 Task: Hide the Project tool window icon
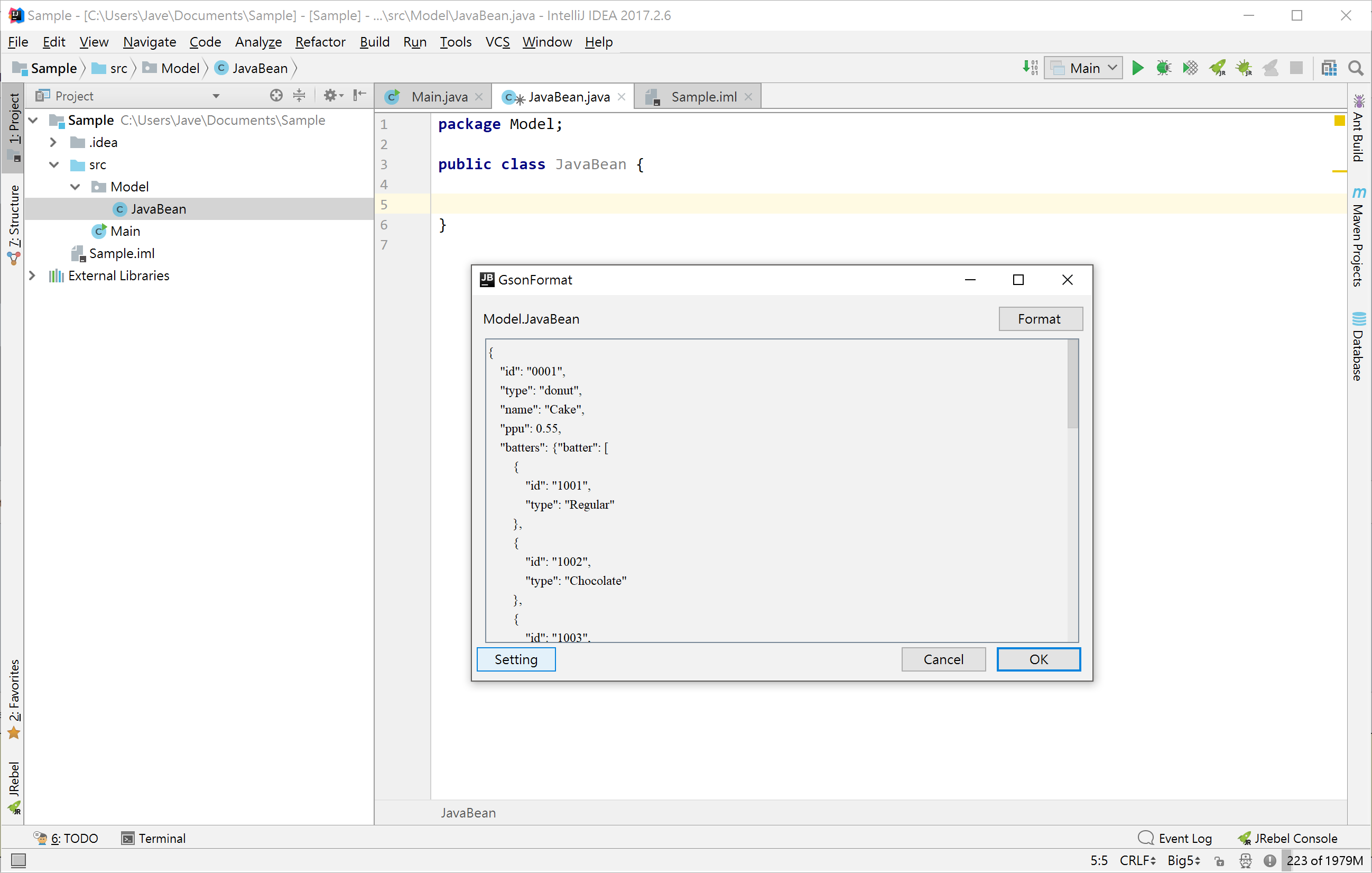(359, 95)
